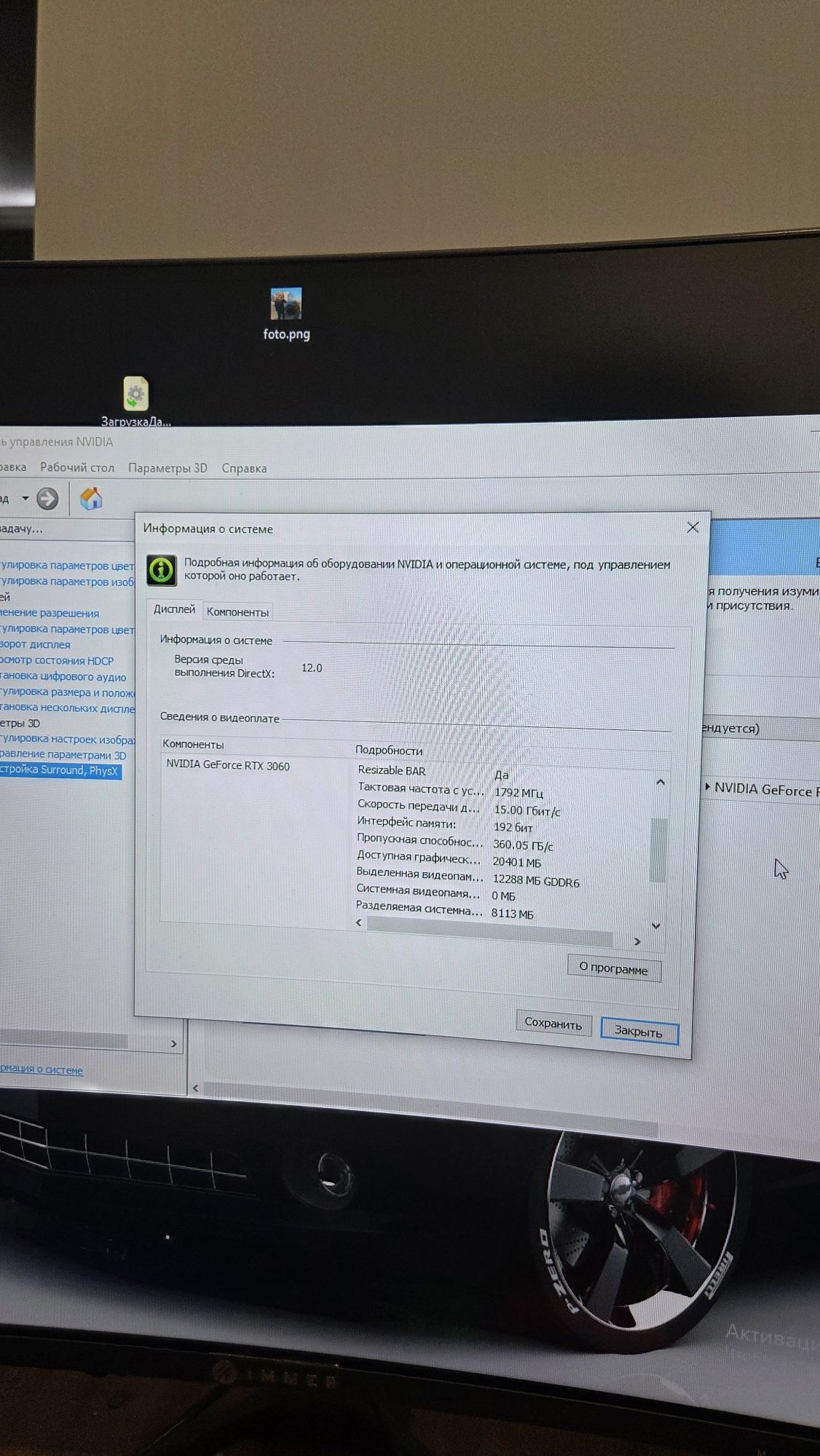Screen dimensions: 820x1456
Task: Select the 1792 МГц clock value
Action: (519, 792)
